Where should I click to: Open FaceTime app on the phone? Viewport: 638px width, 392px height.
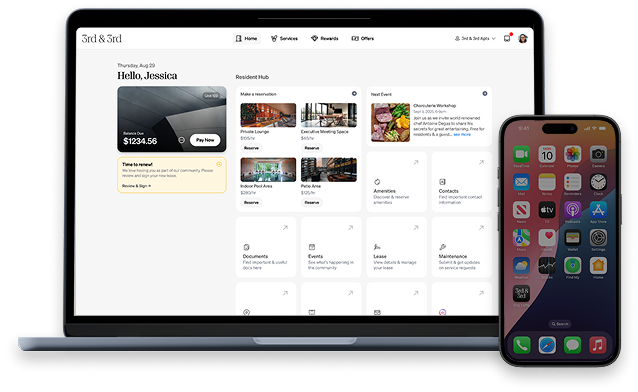coord(521,154)
